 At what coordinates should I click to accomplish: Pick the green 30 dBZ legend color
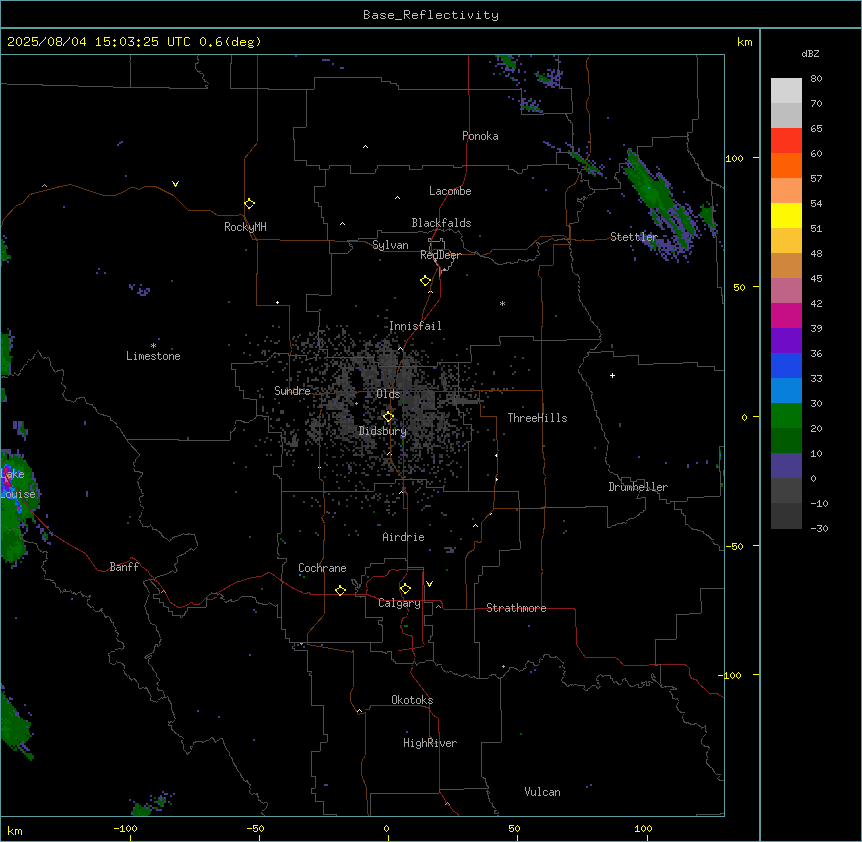(786, 416)
